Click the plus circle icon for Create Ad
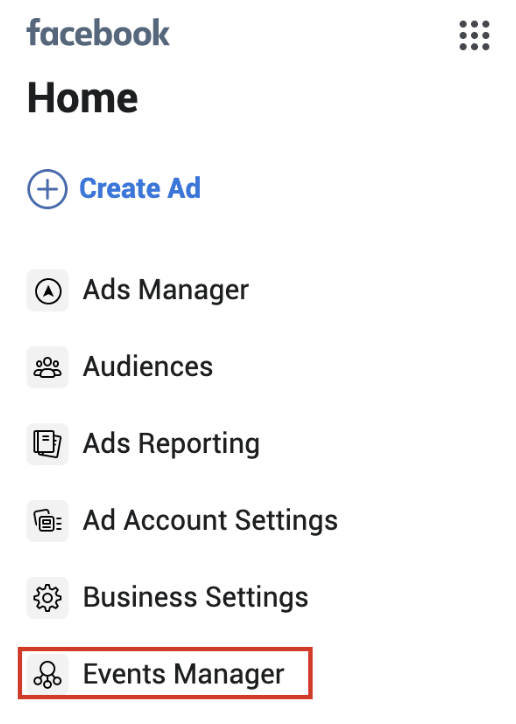The height and width of the screenshot is (724, 516). coord(47,189)
